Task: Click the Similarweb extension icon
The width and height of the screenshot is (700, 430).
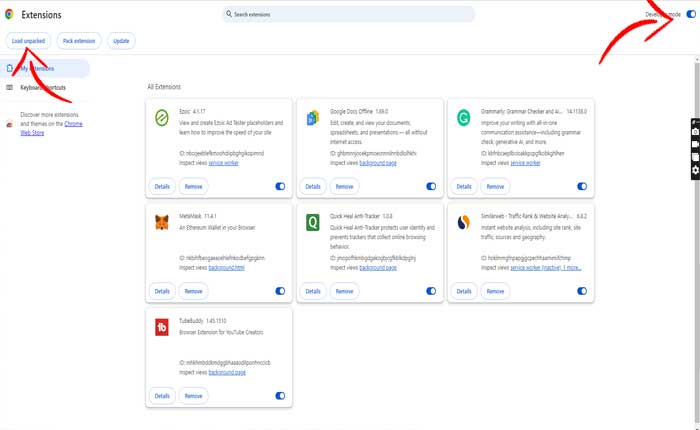Action: click(x=463, y=222)
